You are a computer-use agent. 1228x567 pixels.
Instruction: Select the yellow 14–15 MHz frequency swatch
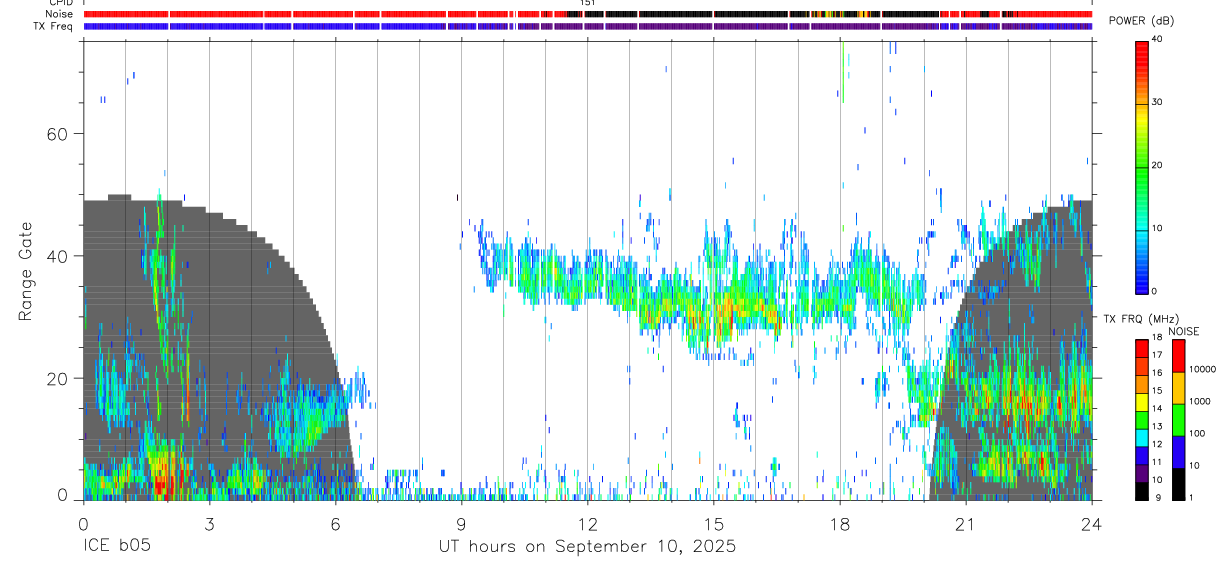(x=1141, y=401)
